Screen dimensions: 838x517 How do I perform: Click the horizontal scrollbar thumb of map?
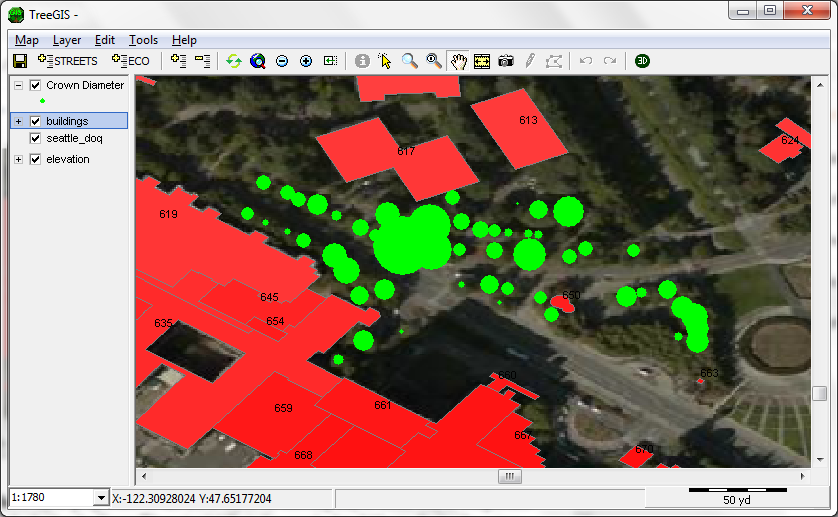click(x=509, y=476)
